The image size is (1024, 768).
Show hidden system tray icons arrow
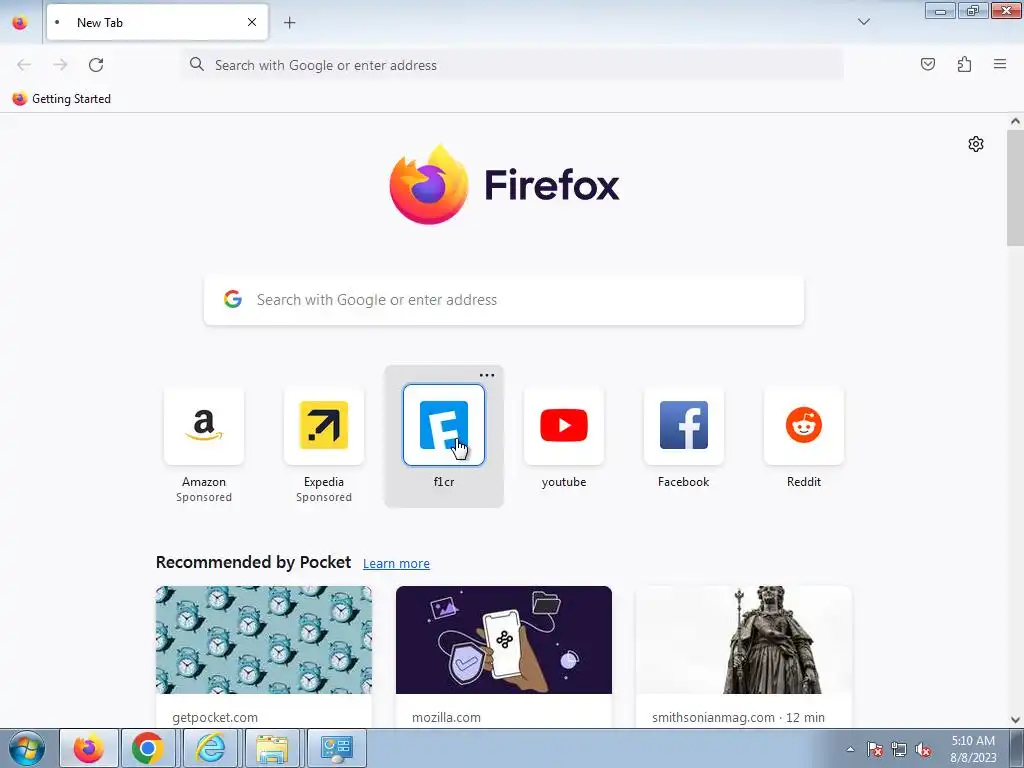[850, 749]
